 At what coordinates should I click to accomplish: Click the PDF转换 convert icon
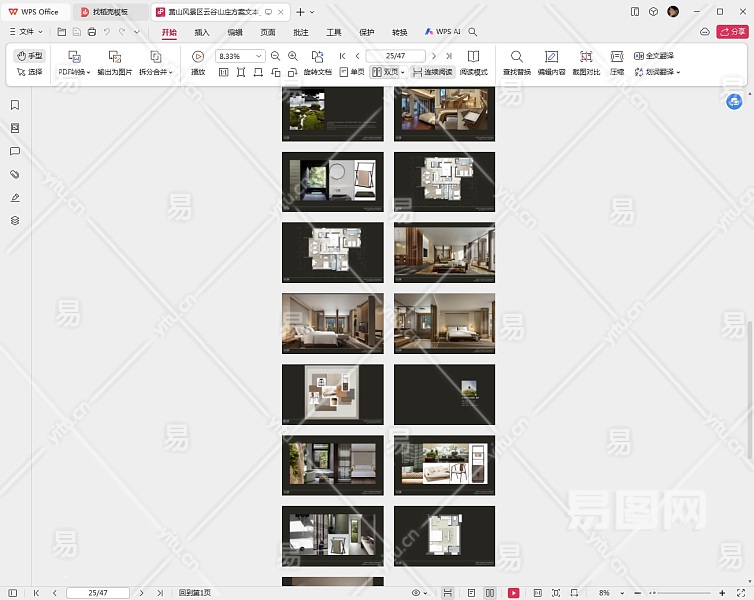(73, 57)
